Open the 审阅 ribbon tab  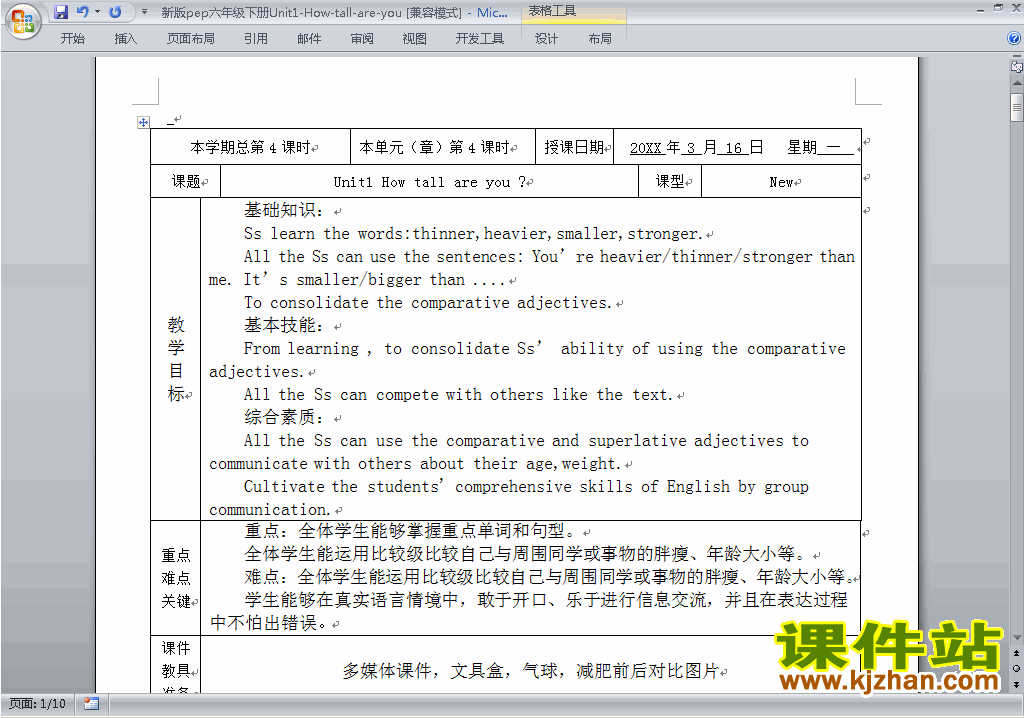pos(362,39)
